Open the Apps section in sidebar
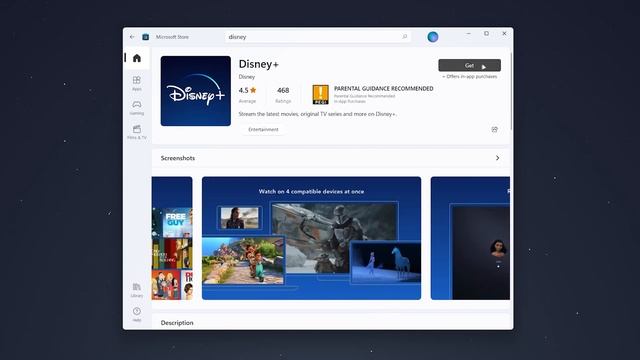 pyautogui.click(x=137, y=83)
